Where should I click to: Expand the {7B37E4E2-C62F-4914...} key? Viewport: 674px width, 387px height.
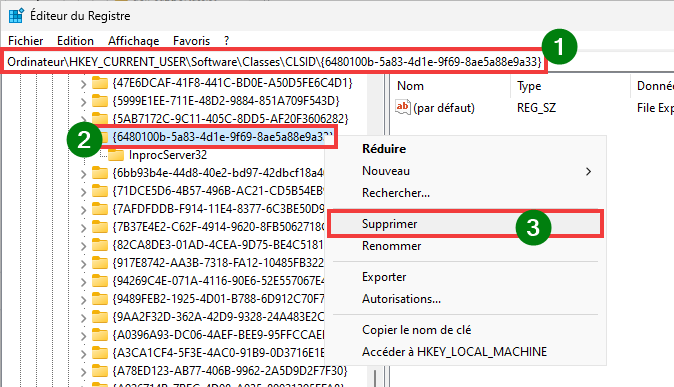click(83, 227)
